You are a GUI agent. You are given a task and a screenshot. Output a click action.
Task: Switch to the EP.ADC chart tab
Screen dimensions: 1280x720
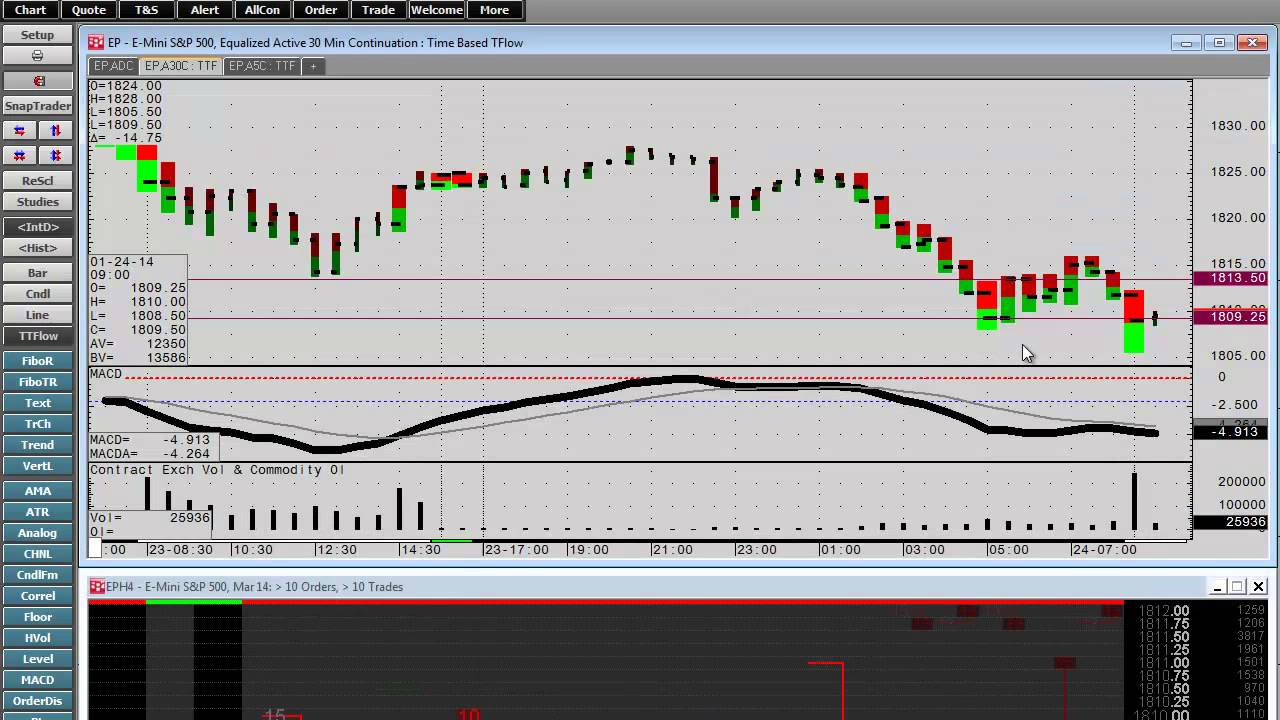click(113, 66)
